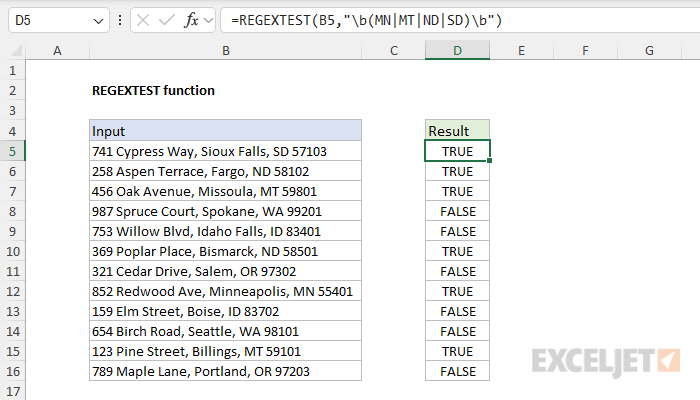Click the 'Input' header cell
Screen dimensions: 700x400
(x=225, y=131)
